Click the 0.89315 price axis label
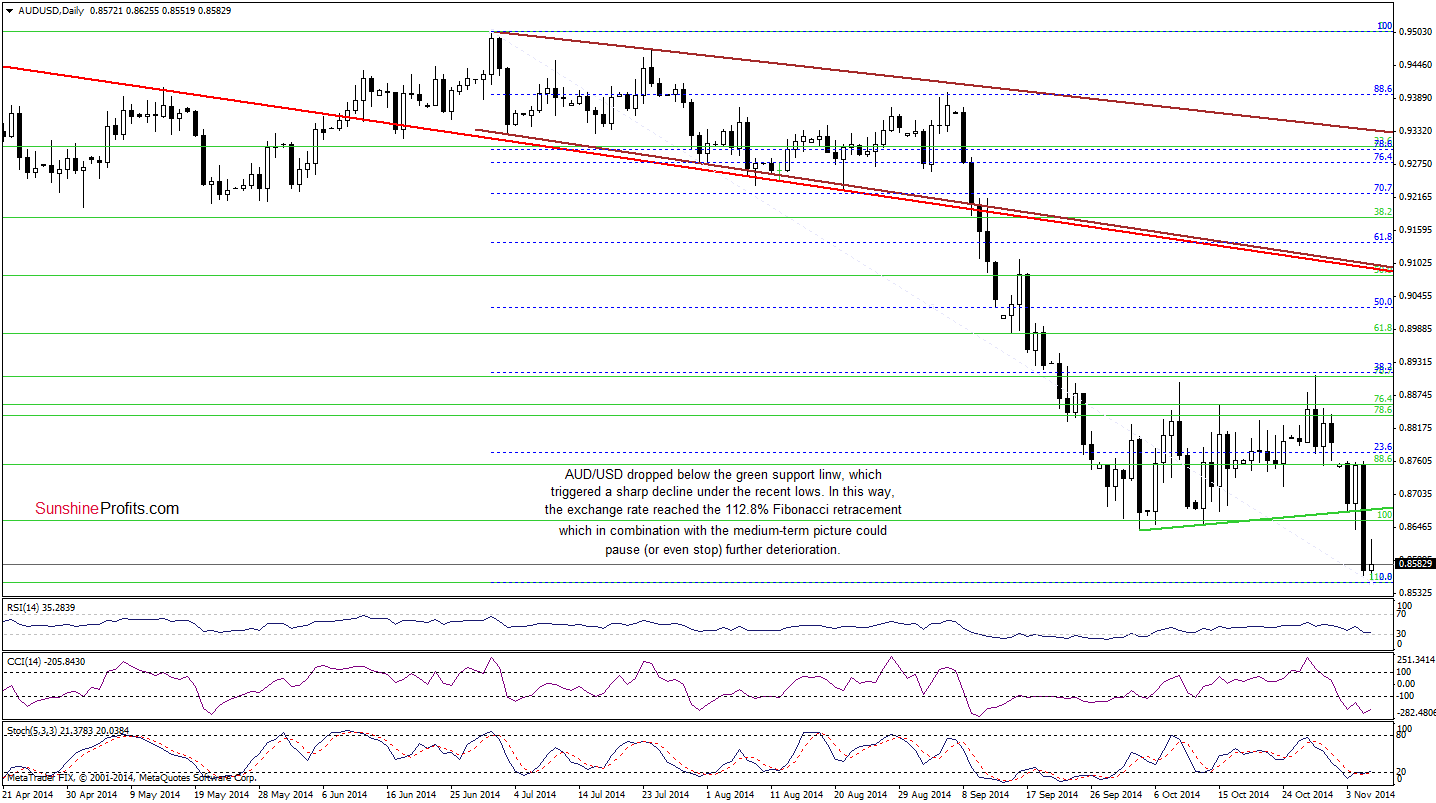This screenshot has width=1436, height=803. coord(1414,362)
